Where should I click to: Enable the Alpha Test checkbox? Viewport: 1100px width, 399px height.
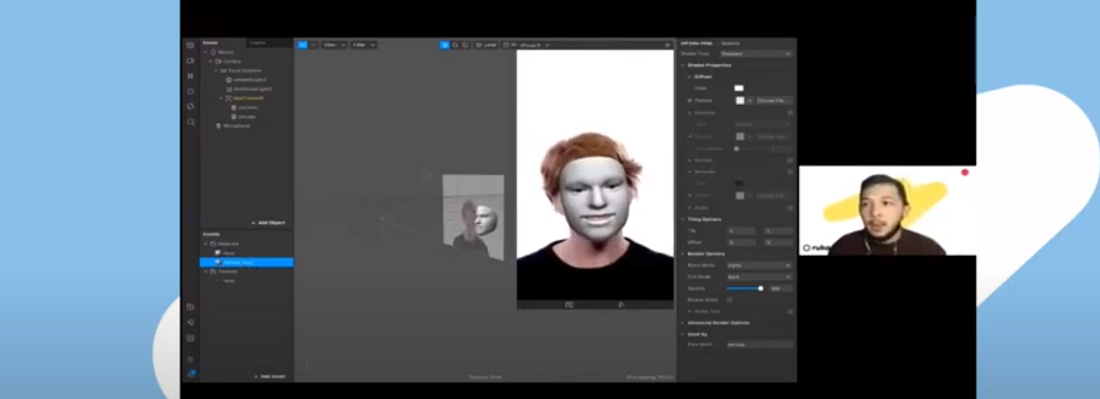pyautogui.click(x=791, y=311)
